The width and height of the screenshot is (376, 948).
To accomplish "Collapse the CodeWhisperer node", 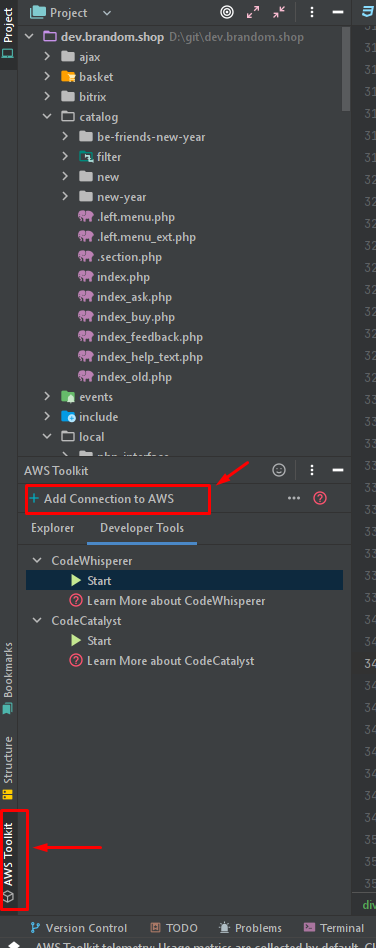I will 37,560.
